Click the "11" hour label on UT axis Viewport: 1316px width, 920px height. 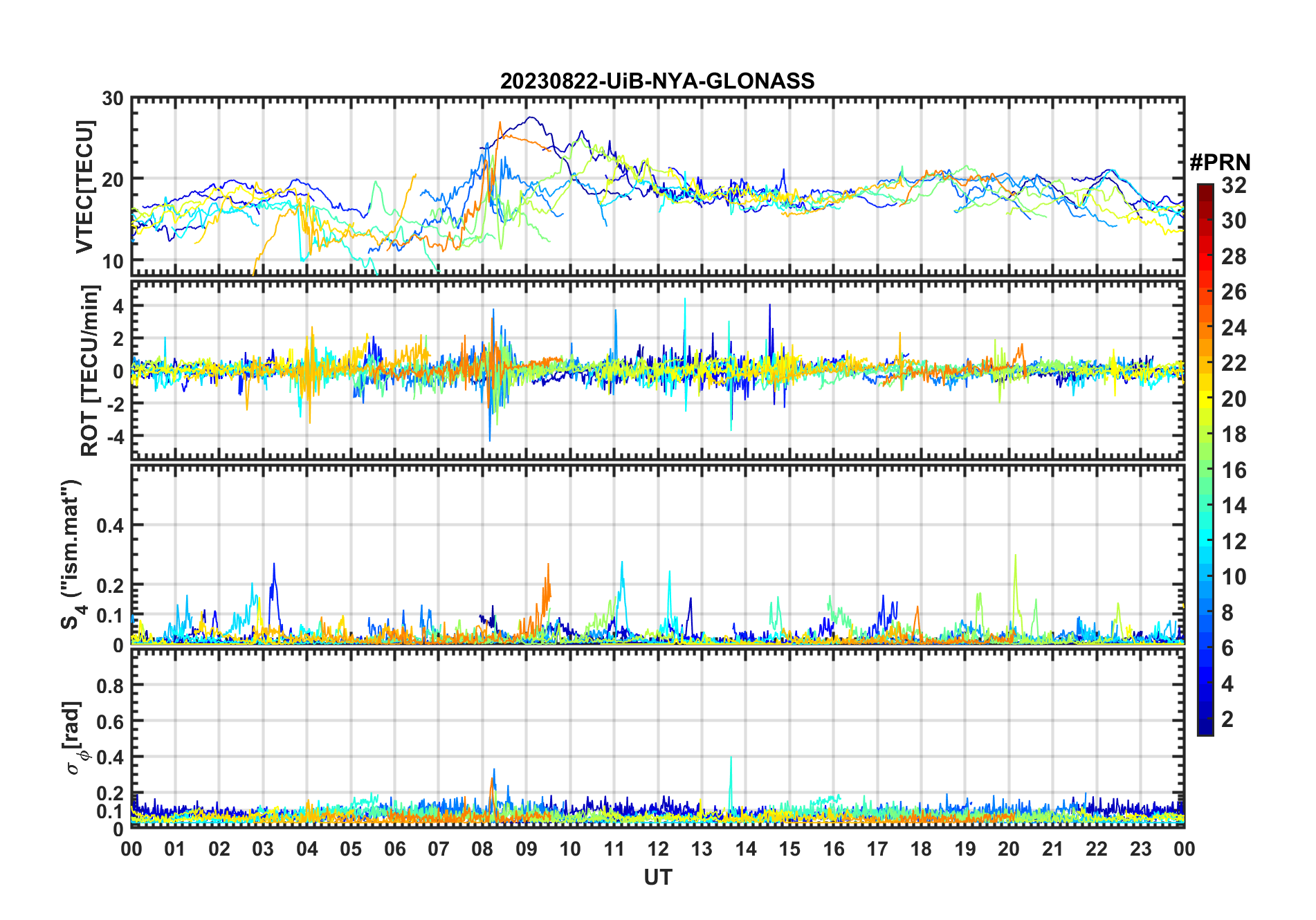click(x=614, y=849)
